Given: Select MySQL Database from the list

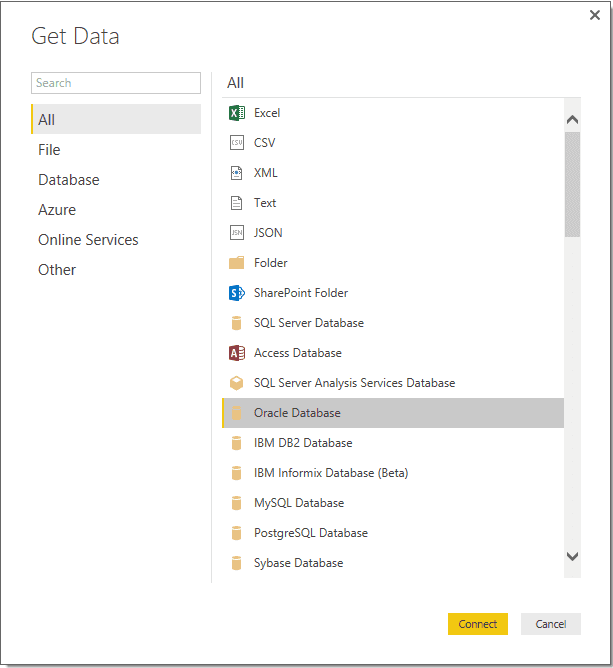Looking at the screenshot, I should click(x=393, y=503).
